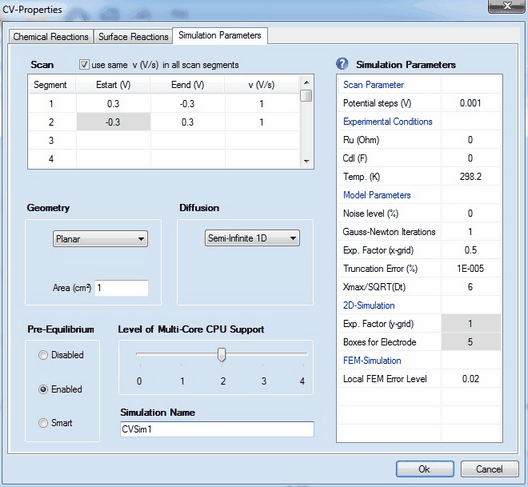Confirm settings with the Ok button
The width and height of the screenshot is (528, 487).
coord(425,469)
